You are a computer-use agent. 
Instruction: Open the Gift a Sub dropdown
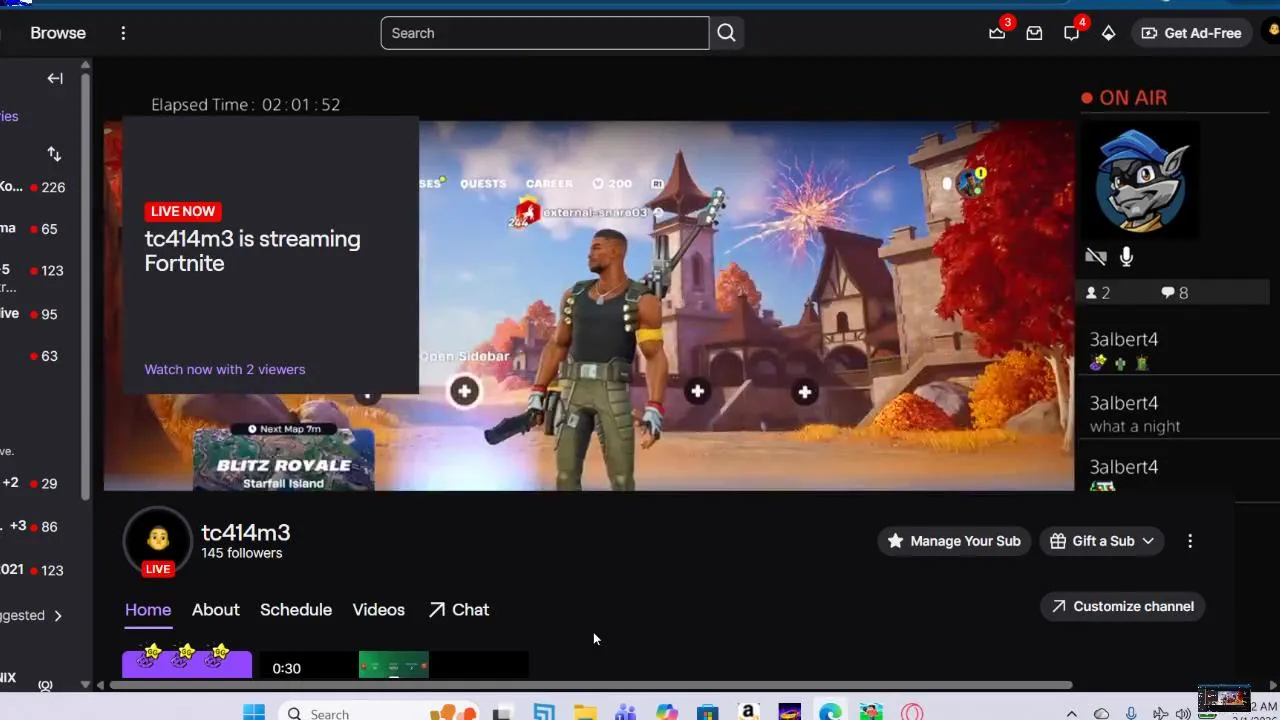[x=1102, y=541]
